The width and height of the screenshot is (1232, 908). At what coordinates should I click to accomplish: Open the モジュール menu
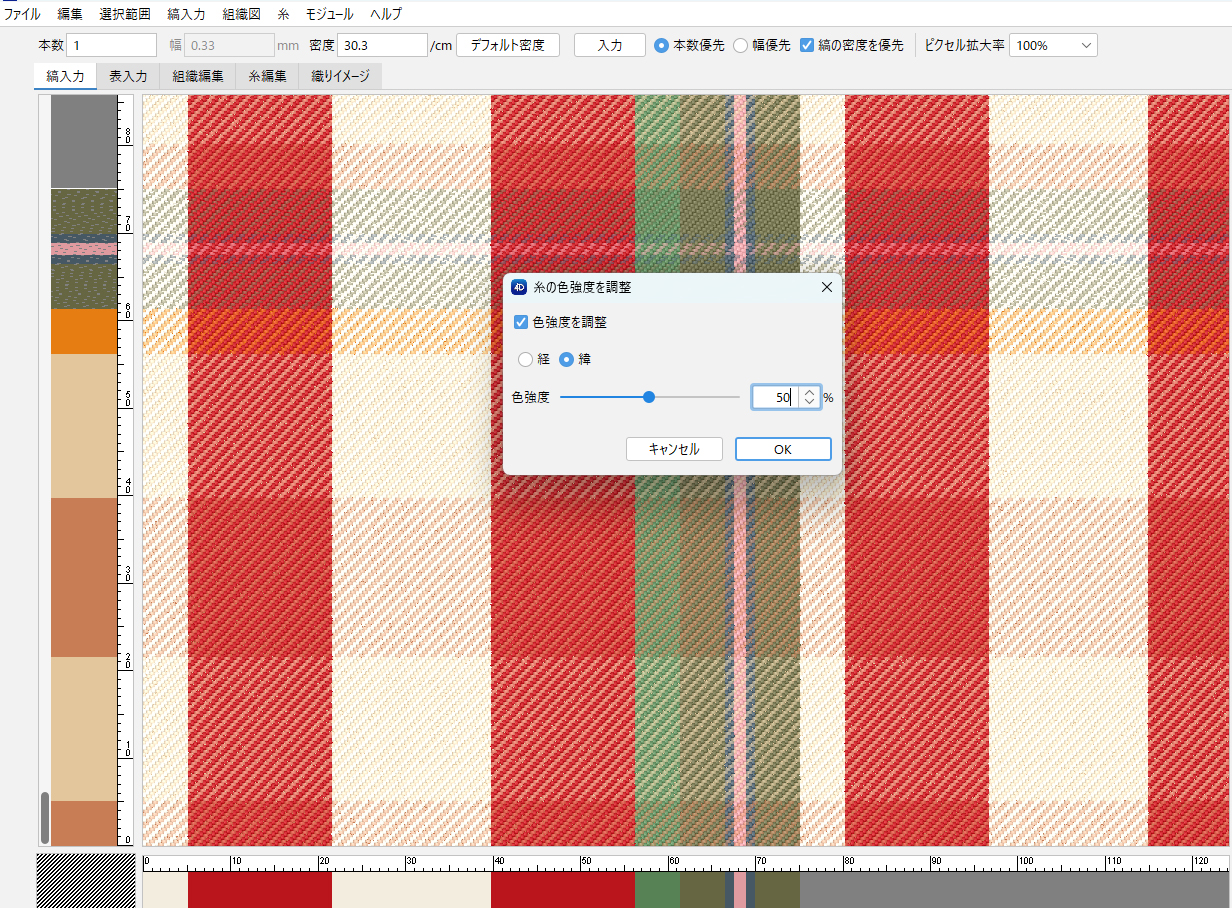click(x=328, y=14)
